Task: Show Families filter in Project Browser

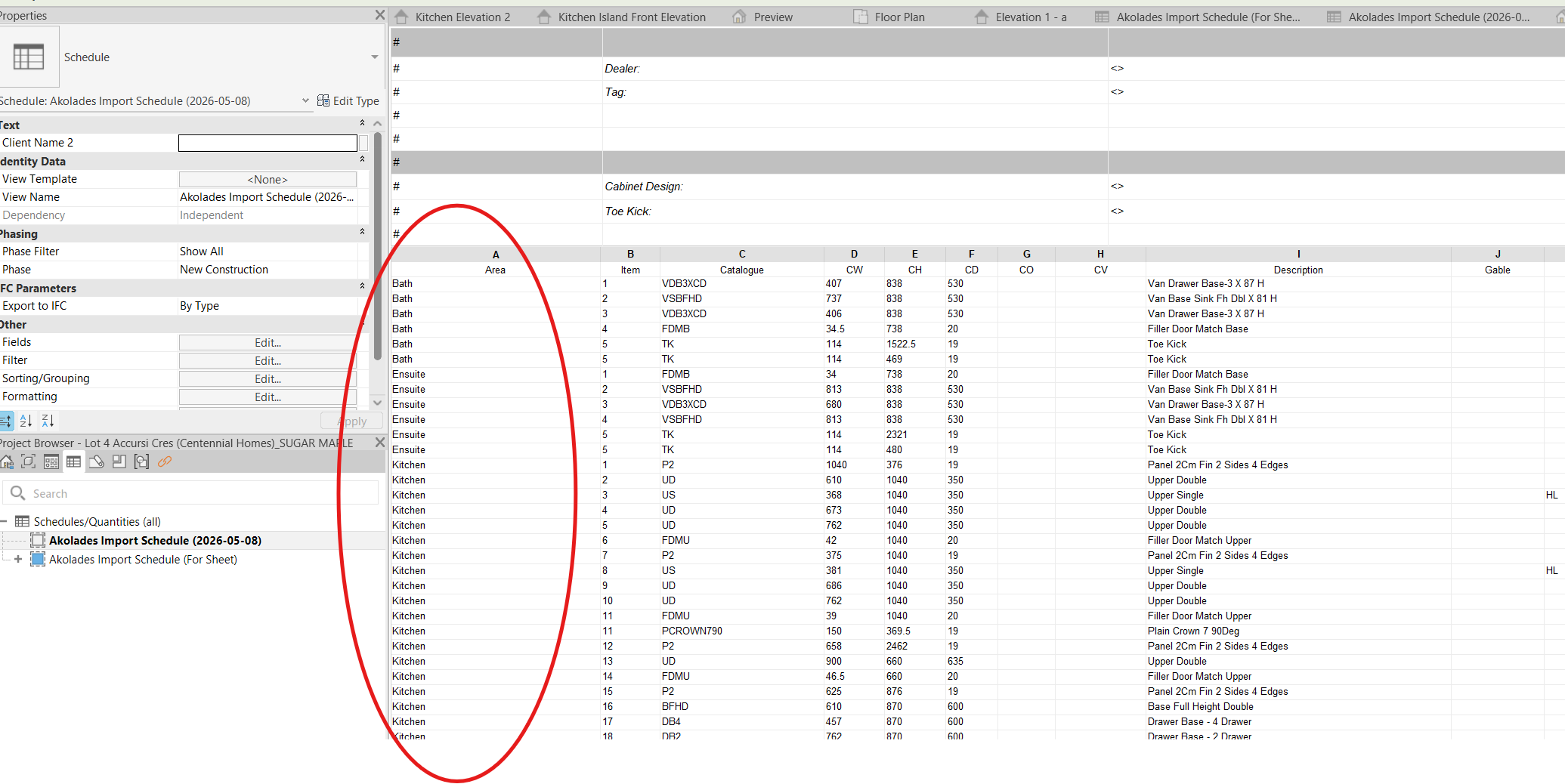Action: (x=119, y=461)
